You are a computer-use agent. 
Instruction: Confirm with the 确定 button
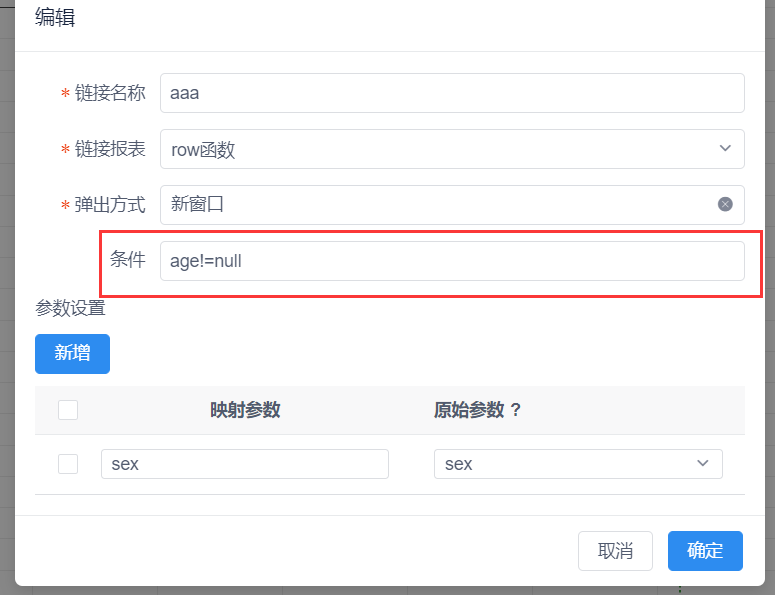[705, 551]
